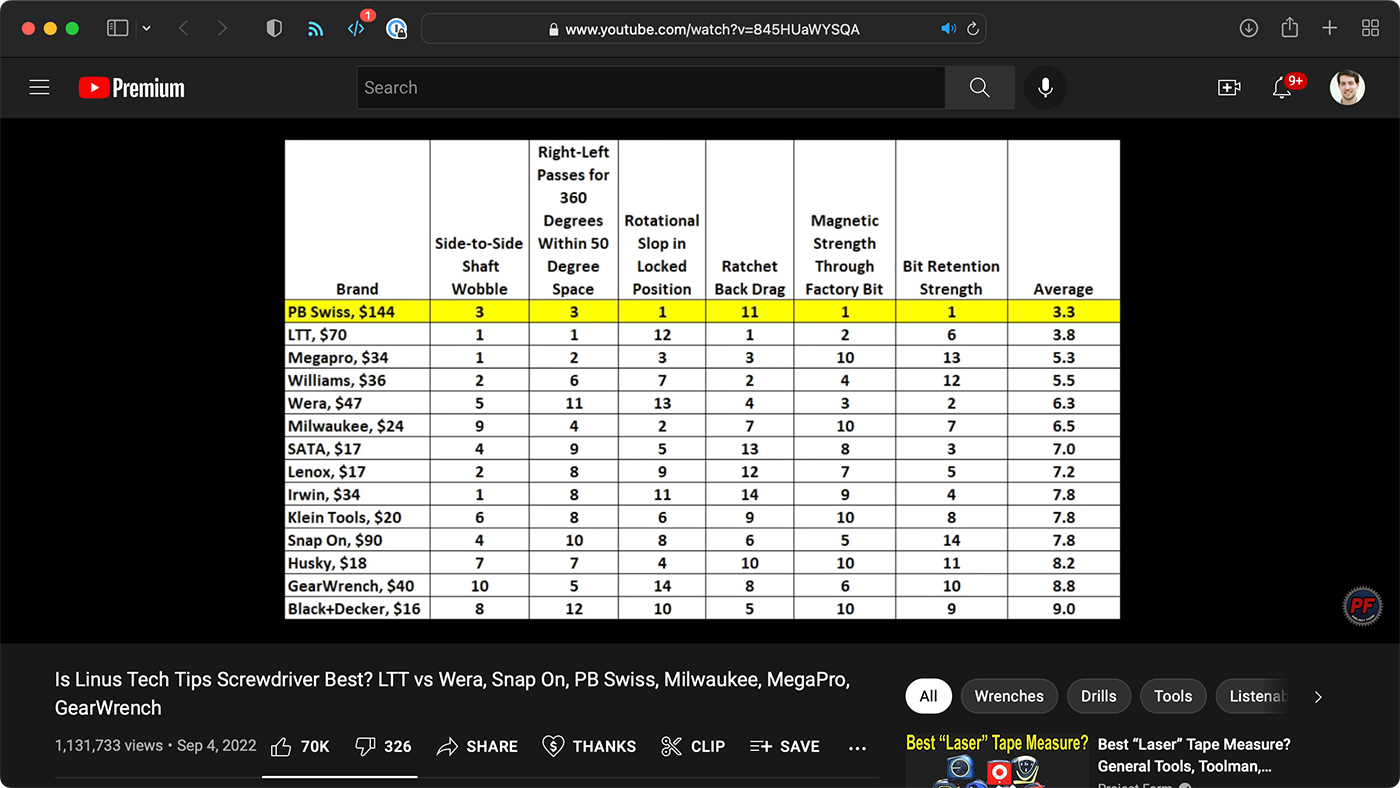Toggle the Safari sidebar button

118,28
